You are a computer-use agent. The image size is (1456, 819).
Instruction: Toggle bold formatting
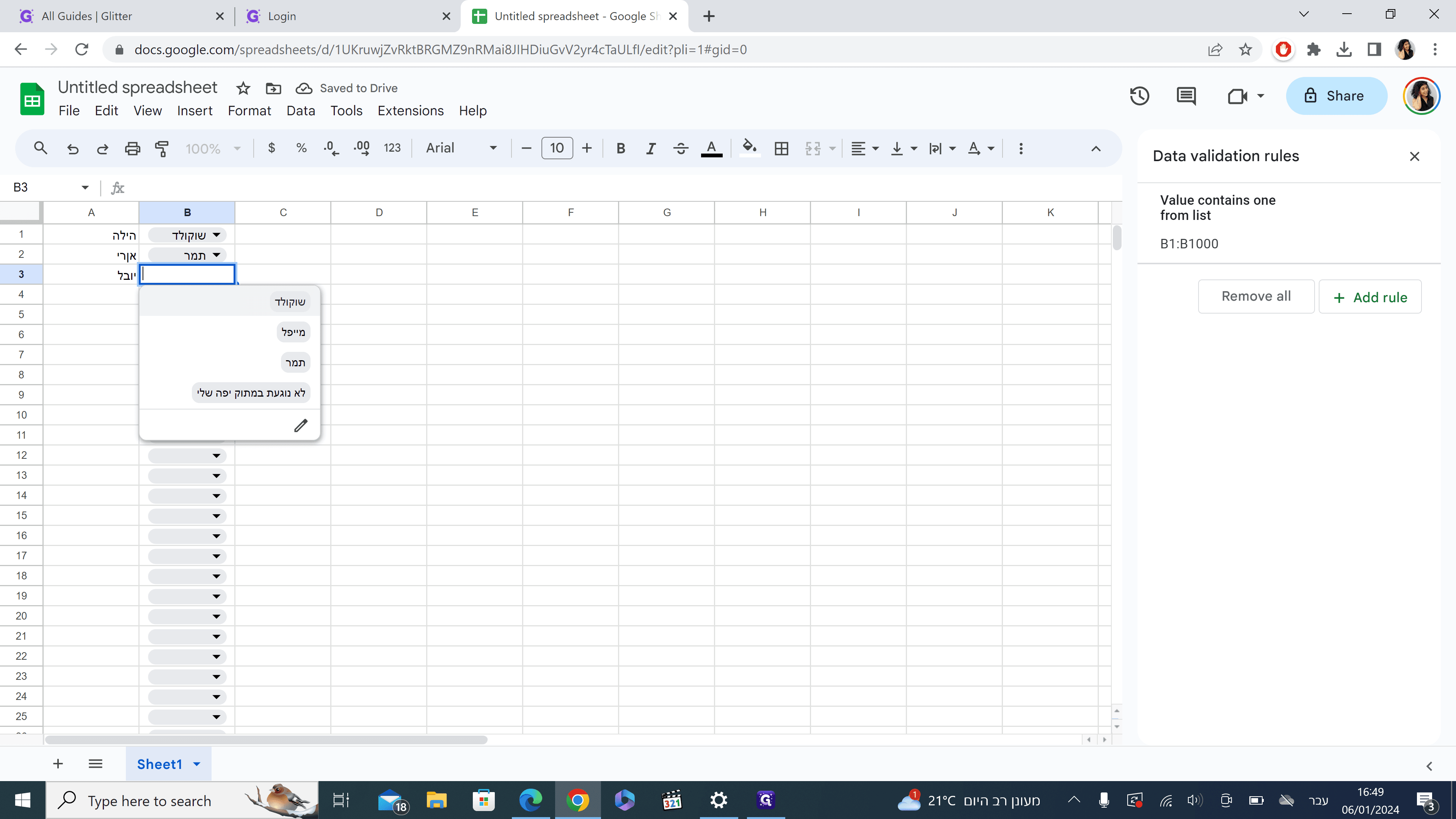621,148
